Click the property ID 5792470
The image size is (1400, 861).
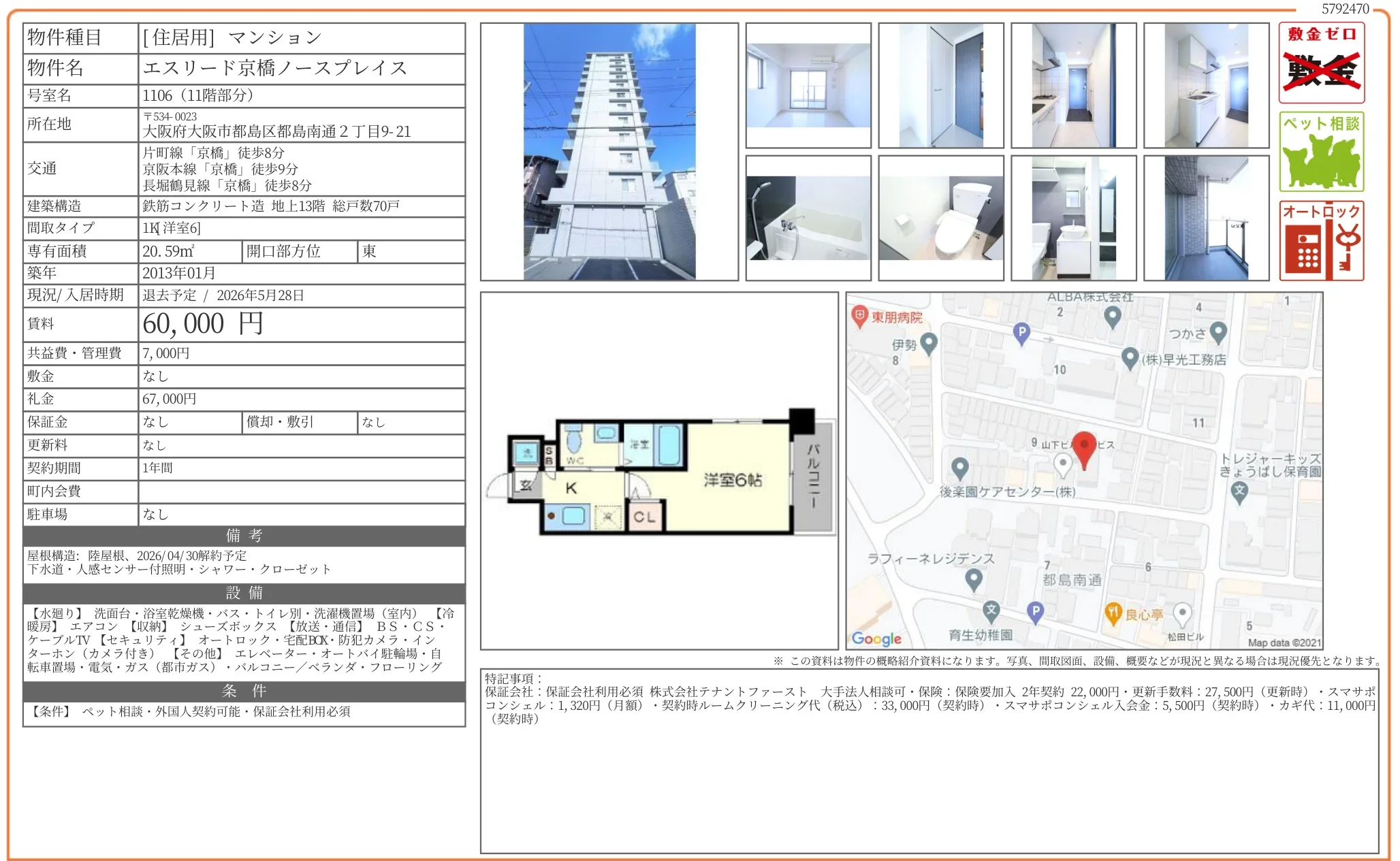[x=1345, y=9]
